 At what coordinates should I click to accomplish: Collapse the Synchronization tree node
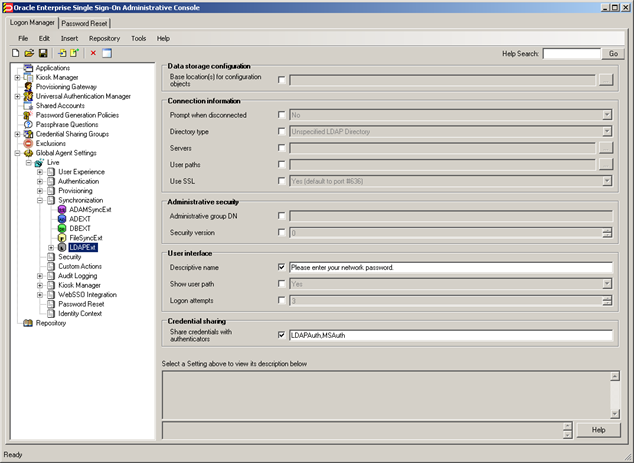point(40,200)
